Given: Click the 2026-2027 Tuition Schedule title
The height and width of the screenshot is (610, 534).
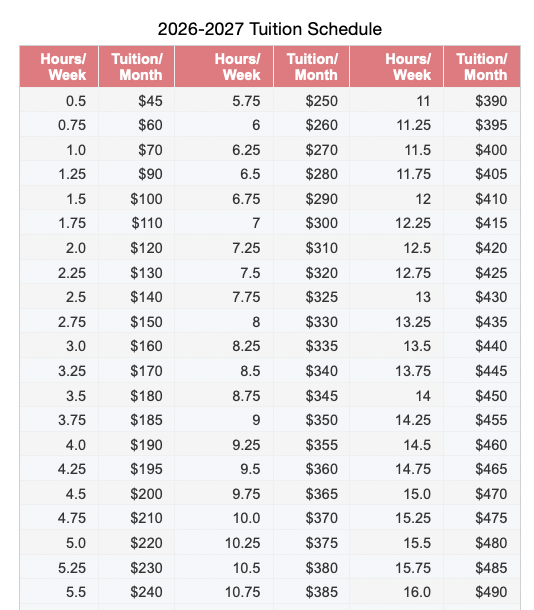Looking at the screenshot, I should [270, 29].
